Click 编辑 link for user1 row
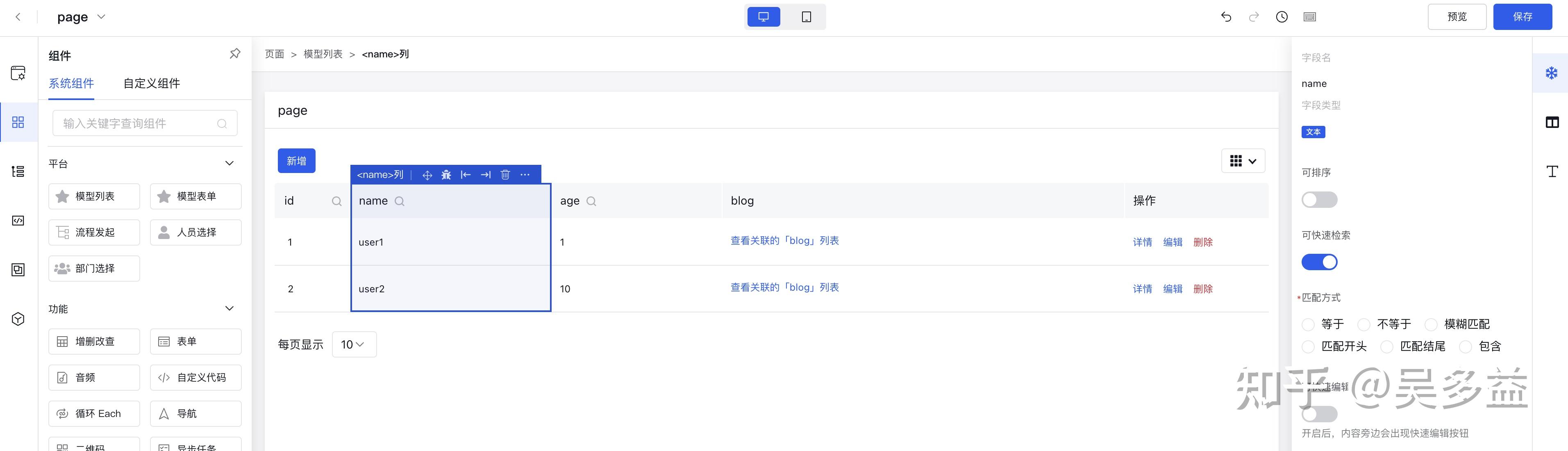Image resolution: width=1568 pixels, height=451 pixels. tap(1173, 242)
